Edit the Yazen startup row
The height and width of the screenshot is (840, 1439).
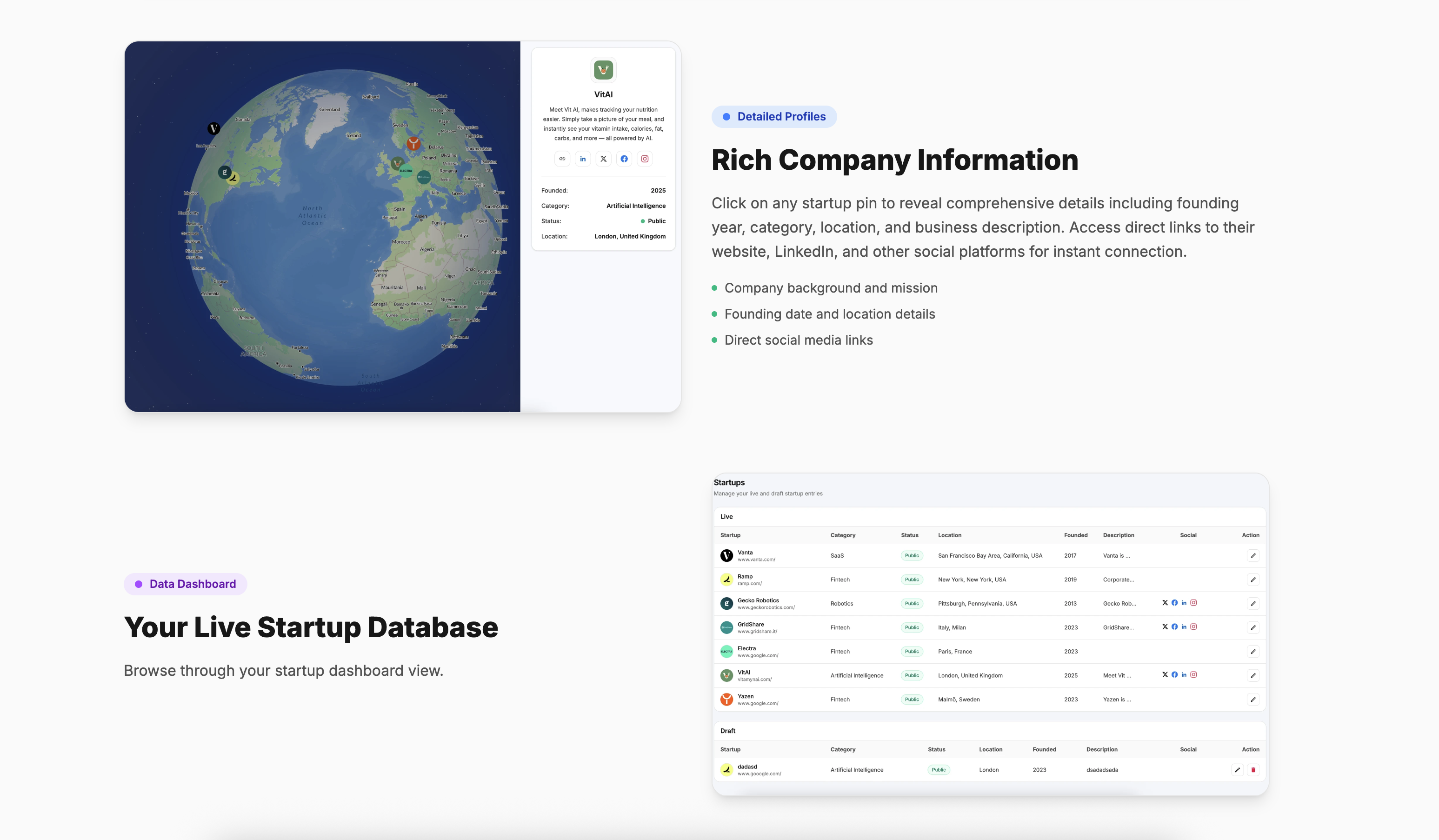pyautogui.click(x=1253, y=700)
